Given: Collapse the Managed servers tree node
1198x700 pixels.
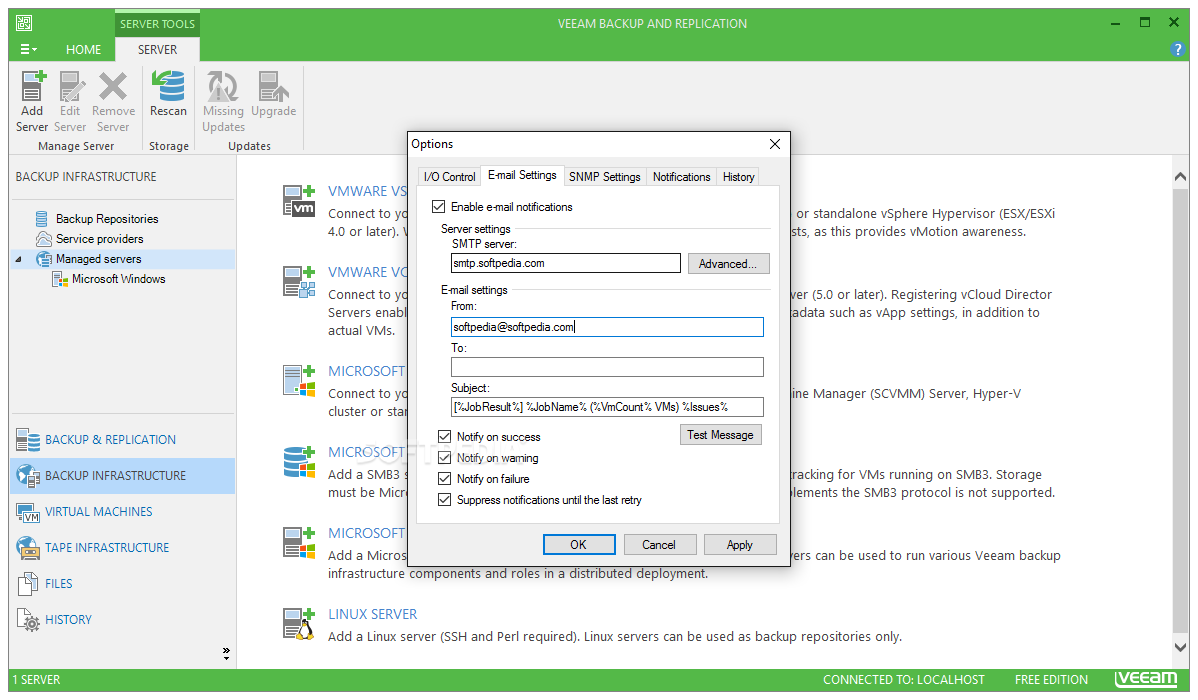Looking at the screenshot, I should [x=18, y=260].
